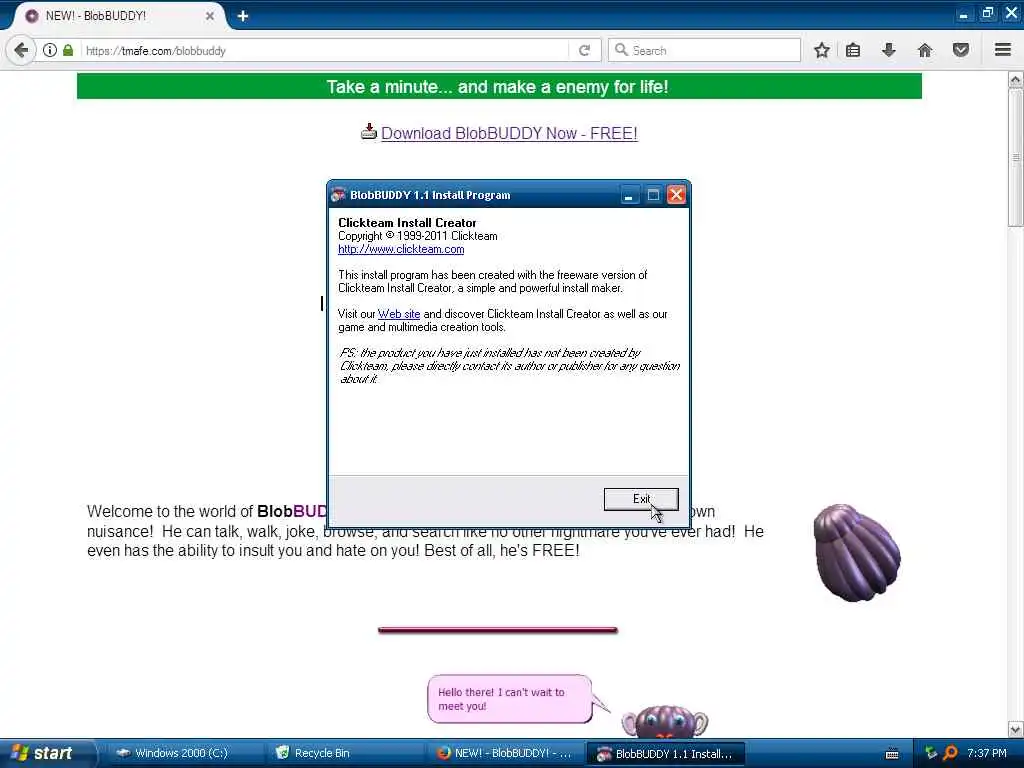Select BlobBUDDY 1.1 Install taskbar item

665,754
